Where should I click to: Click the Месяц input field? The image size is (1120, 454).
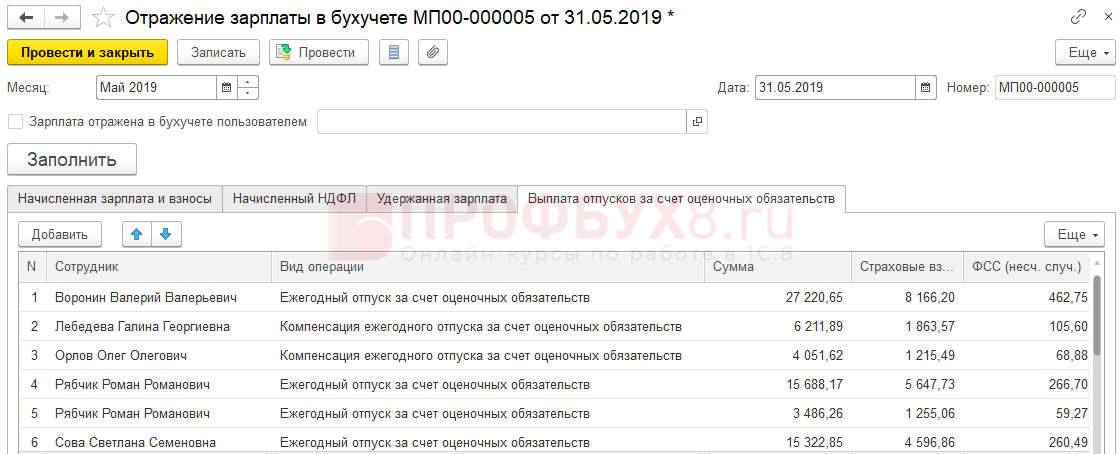coord(156,88)
